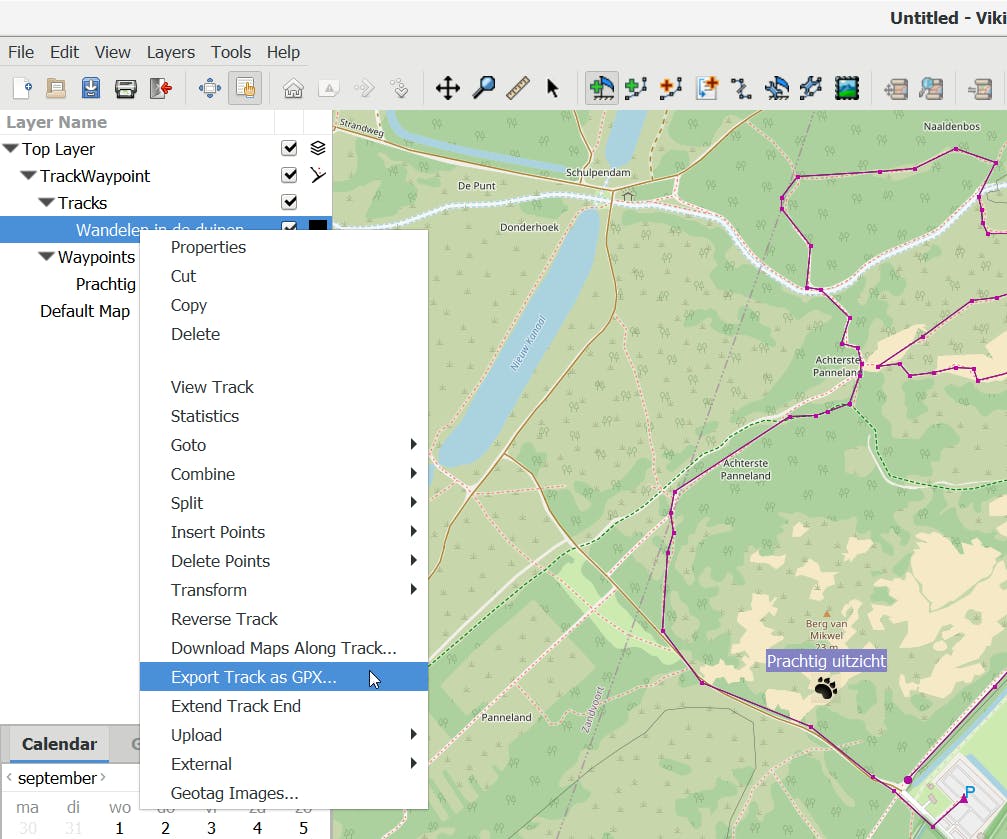
Task: Click the Save file floppy icon
Action: click(90, 88)
